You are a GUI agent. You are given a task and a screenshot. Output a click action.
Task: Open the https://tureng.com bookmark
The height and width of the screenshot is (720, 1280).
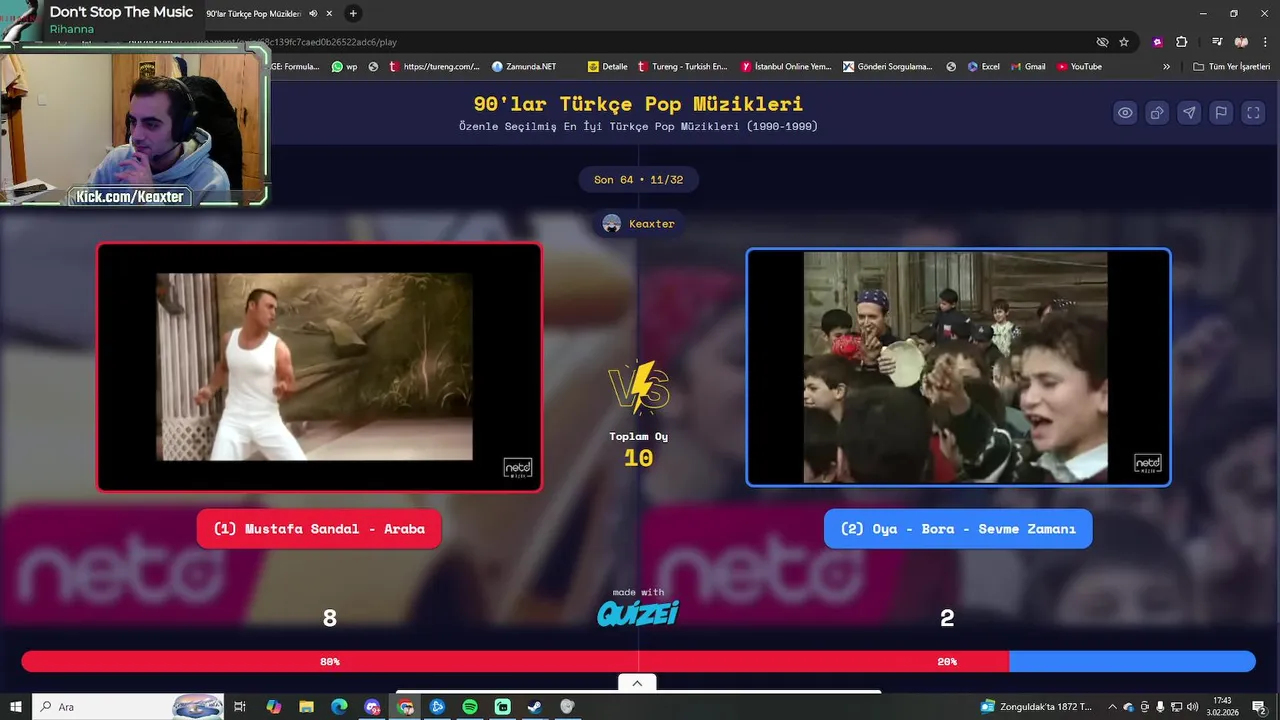click(435, 67)
